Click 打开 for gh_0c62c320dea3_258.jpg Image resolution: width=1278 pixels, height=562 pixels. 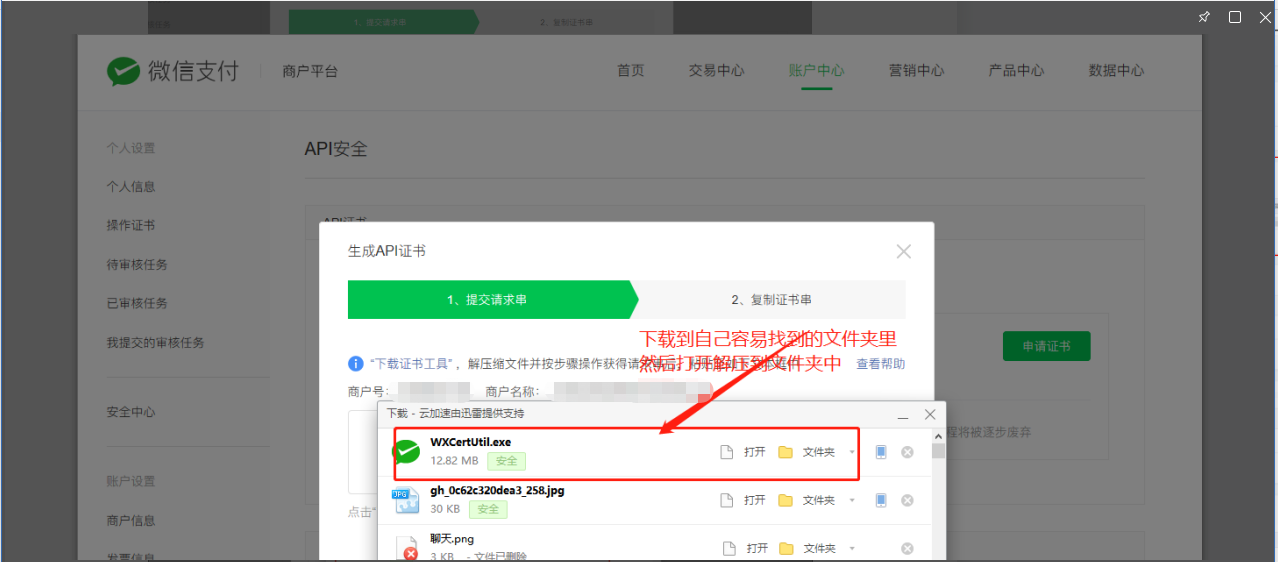click(755, 500)
